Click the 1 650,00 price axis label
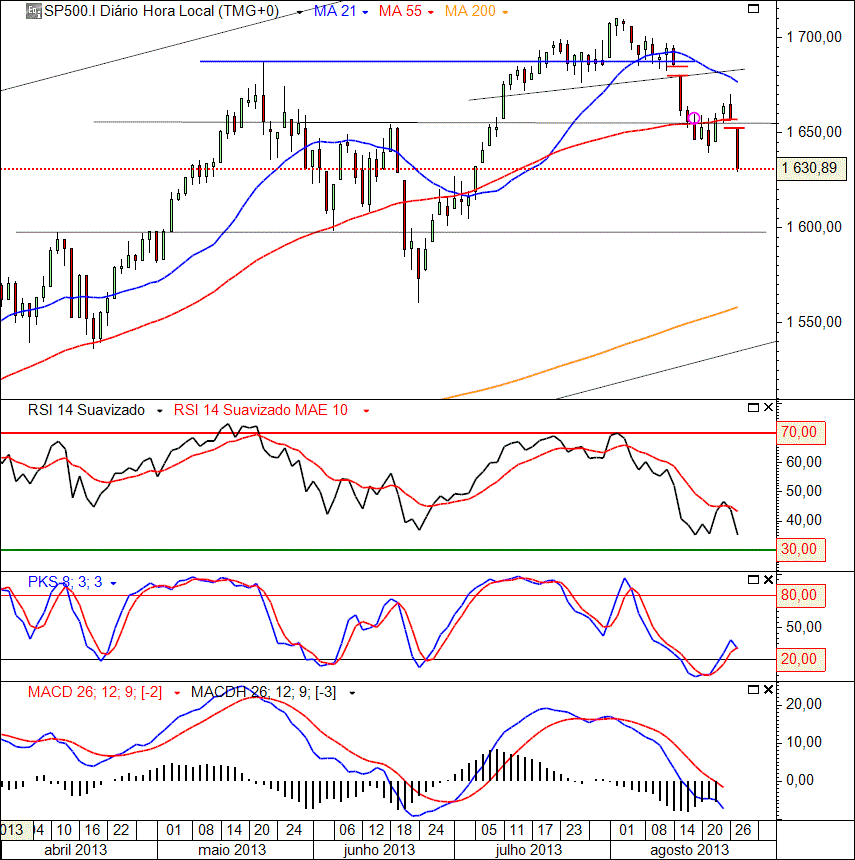 point(814,132)
